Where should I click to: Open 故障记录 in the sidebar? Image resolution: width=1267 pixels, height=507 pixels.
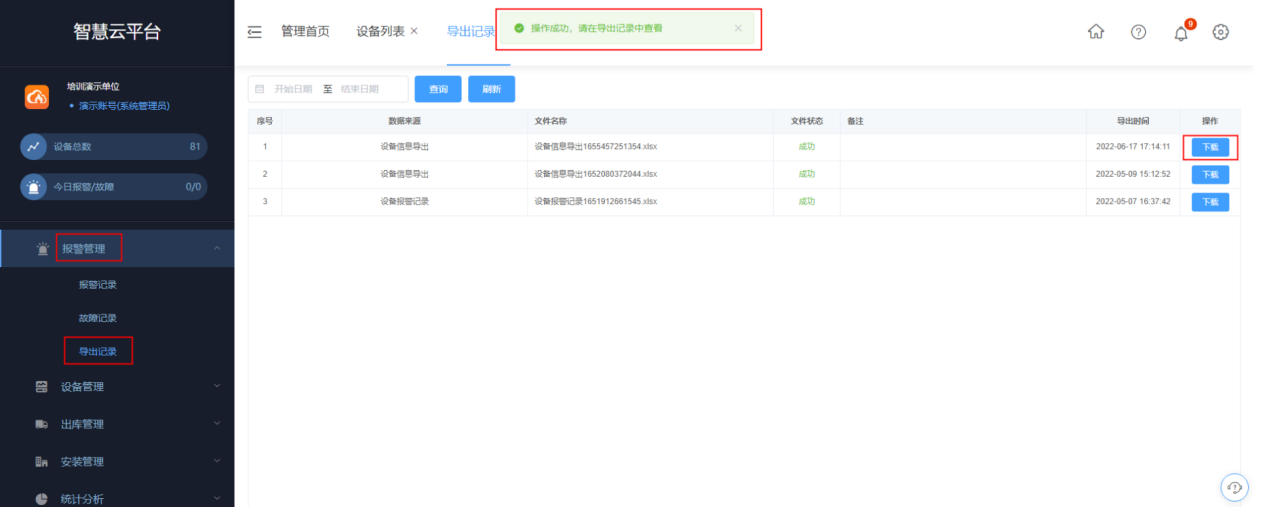[98, 318]
